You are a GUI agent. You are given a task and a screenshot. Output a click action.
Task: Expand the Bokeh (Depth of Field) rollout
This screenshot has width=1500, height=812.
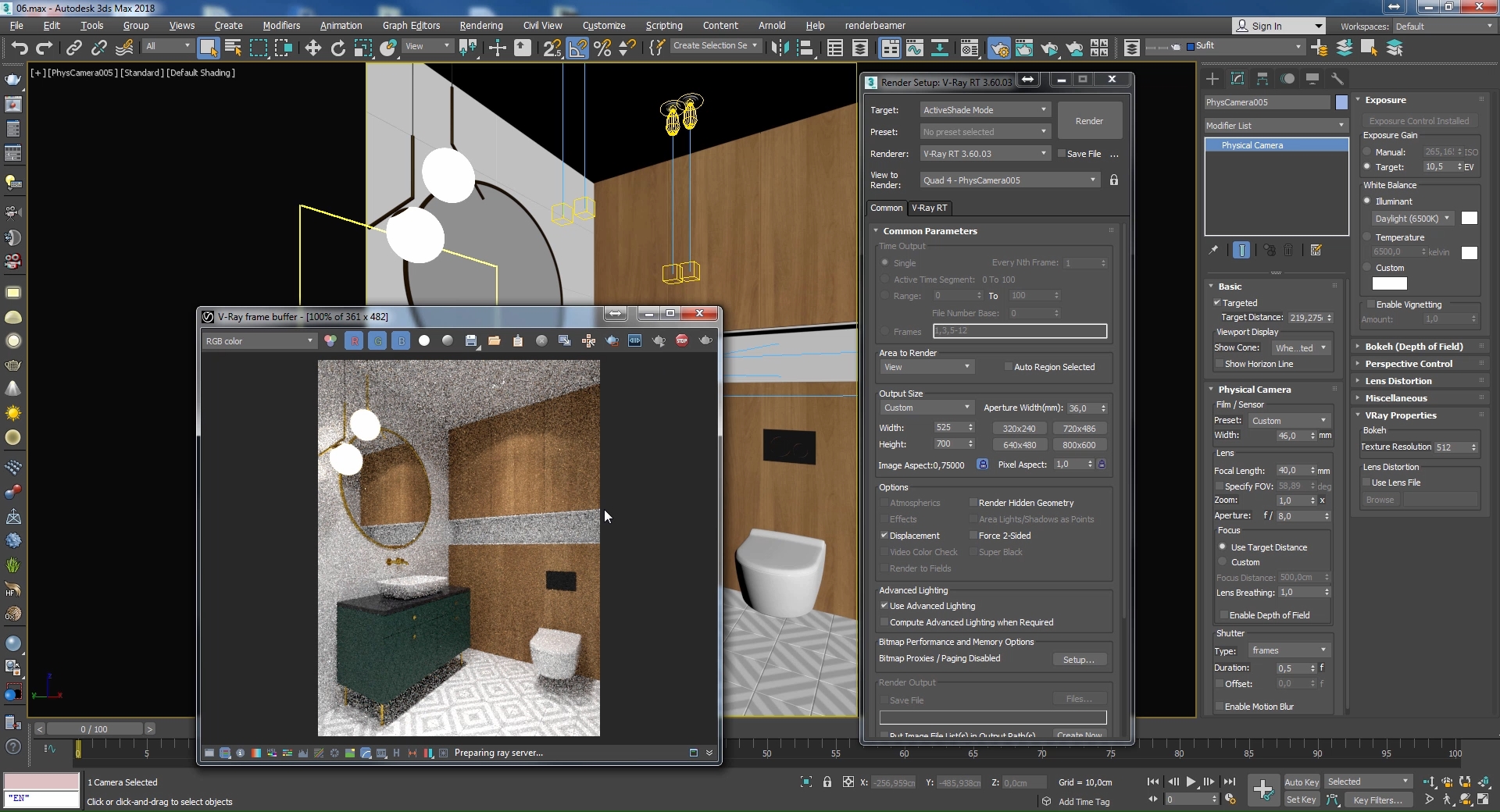click(x=1413, y=347)
